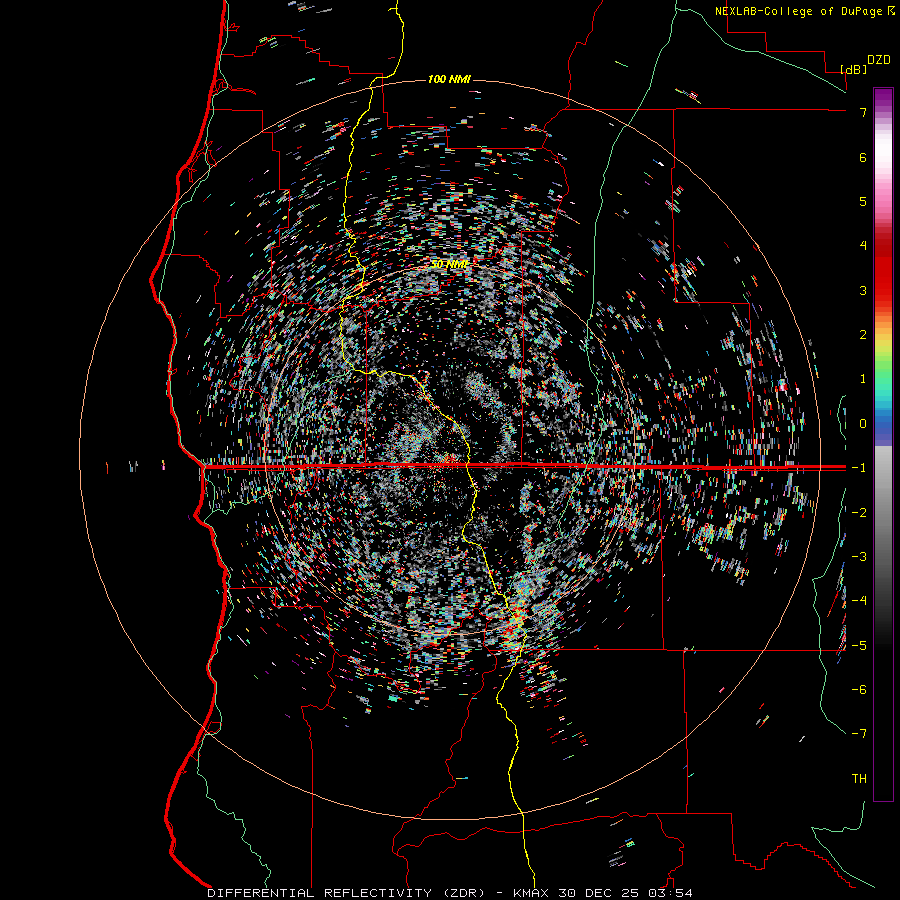Select the 0 value on the color scale
900x900 pixels.
(x=863, y=424)
